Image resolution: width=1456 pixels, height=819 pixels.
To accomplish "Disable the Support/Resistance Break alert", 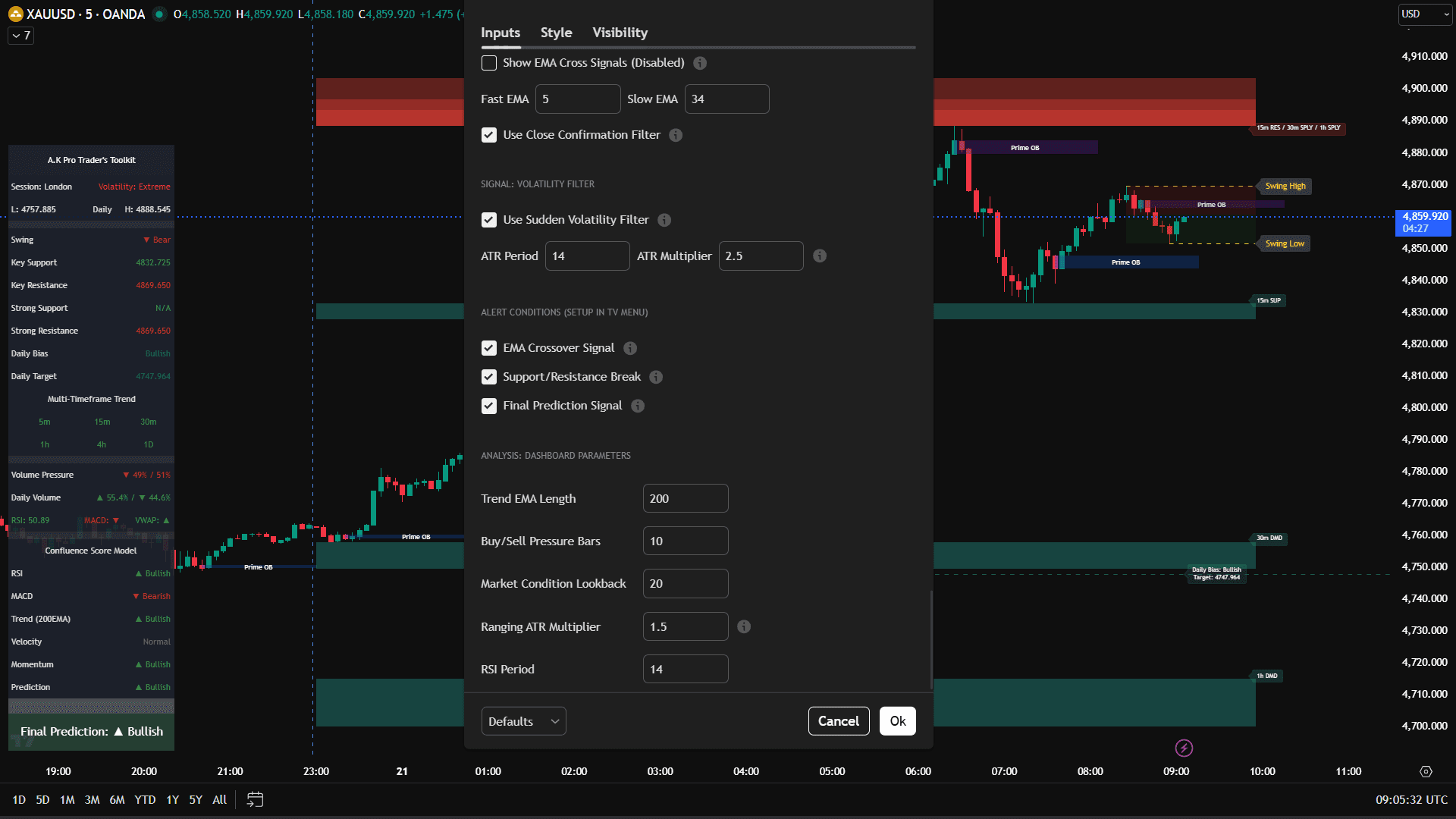I will coord(488,377).
